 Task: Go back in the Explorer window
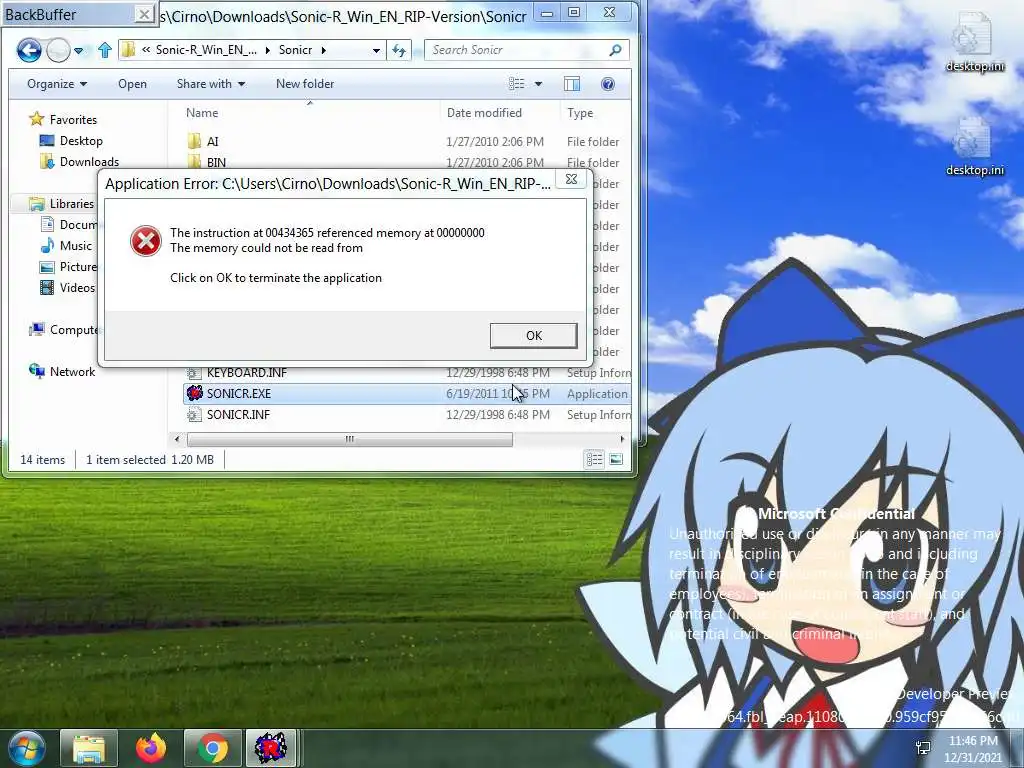29,50
